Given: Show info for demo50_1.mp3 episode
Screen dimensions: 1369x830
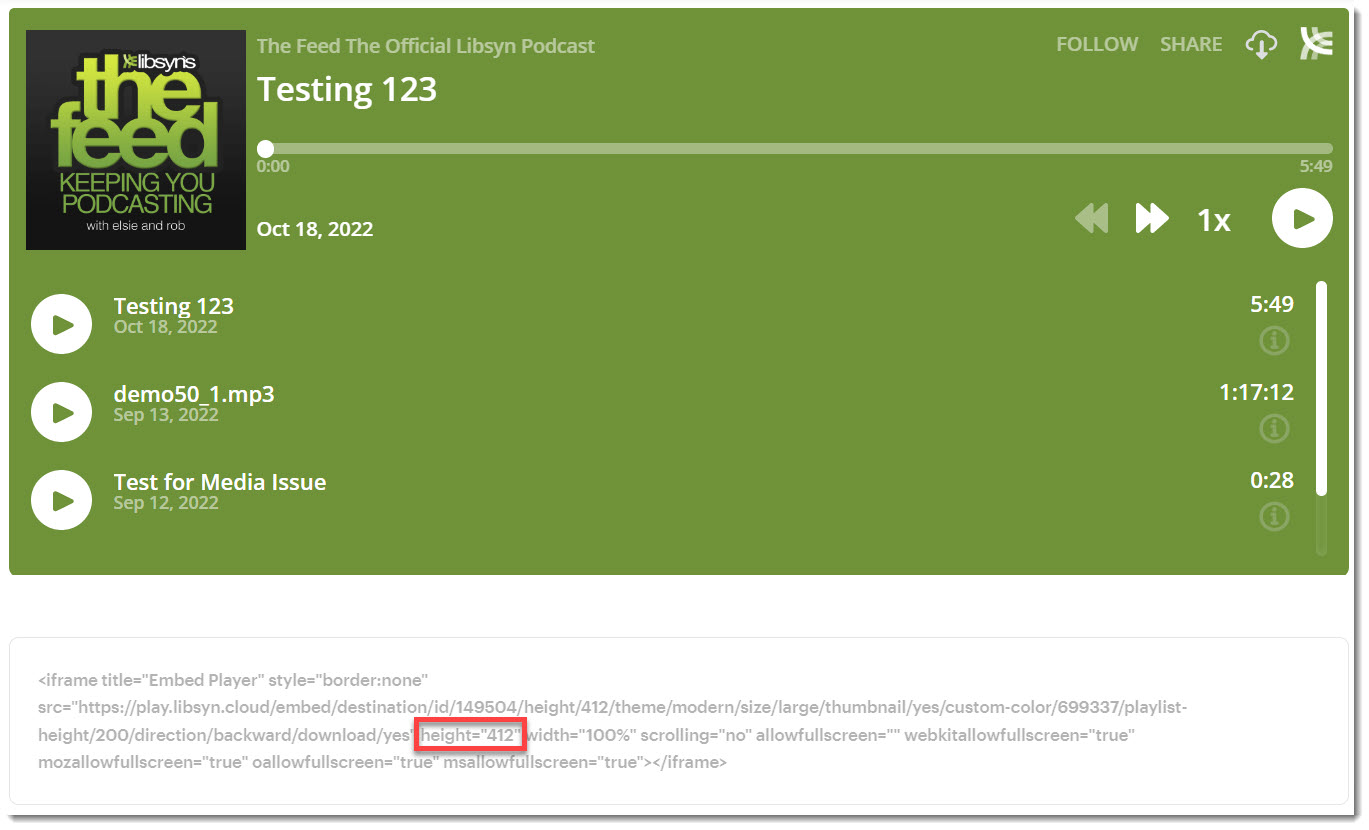Looking at the screenshot, I should pyautogui.click(x=1274, y=429).
